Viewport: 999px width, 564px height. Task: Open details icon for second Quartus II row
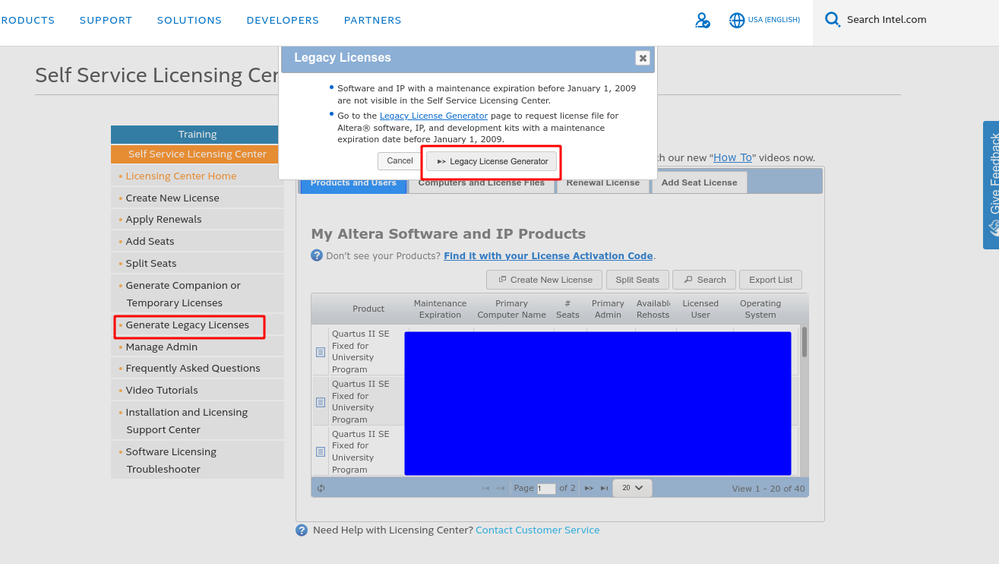320,402
